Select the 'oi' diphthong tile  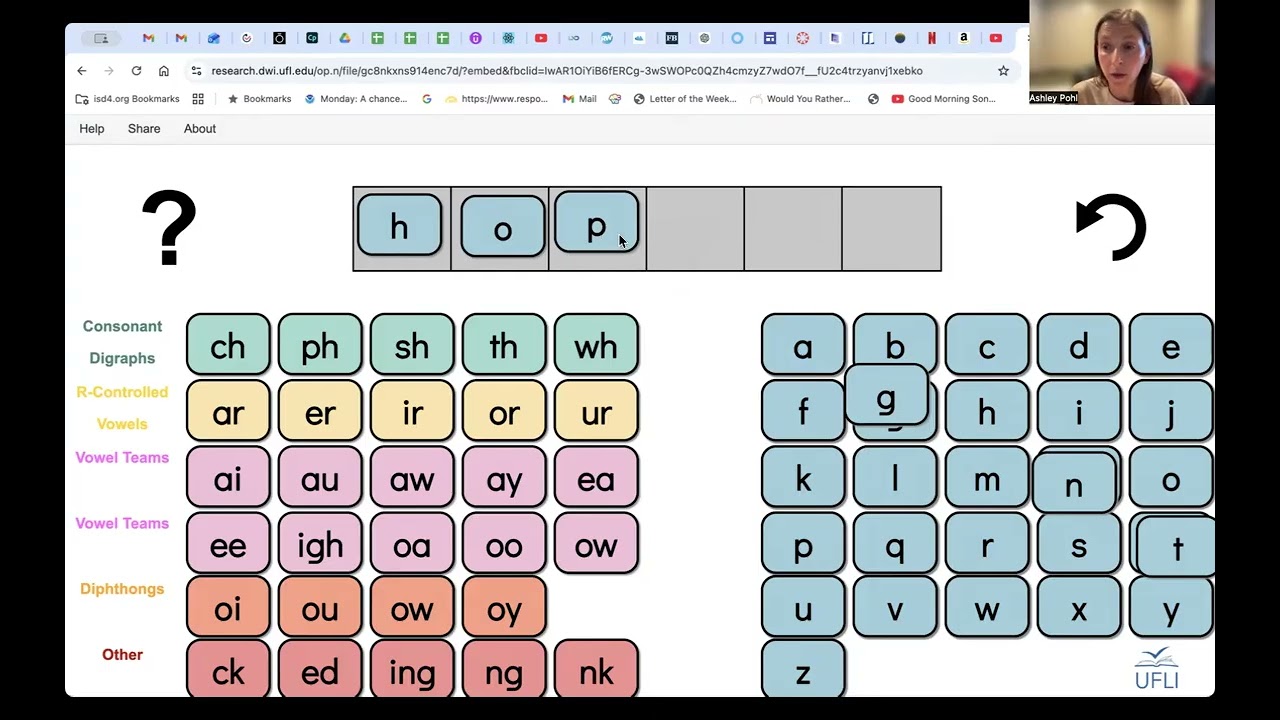(228, 608)
